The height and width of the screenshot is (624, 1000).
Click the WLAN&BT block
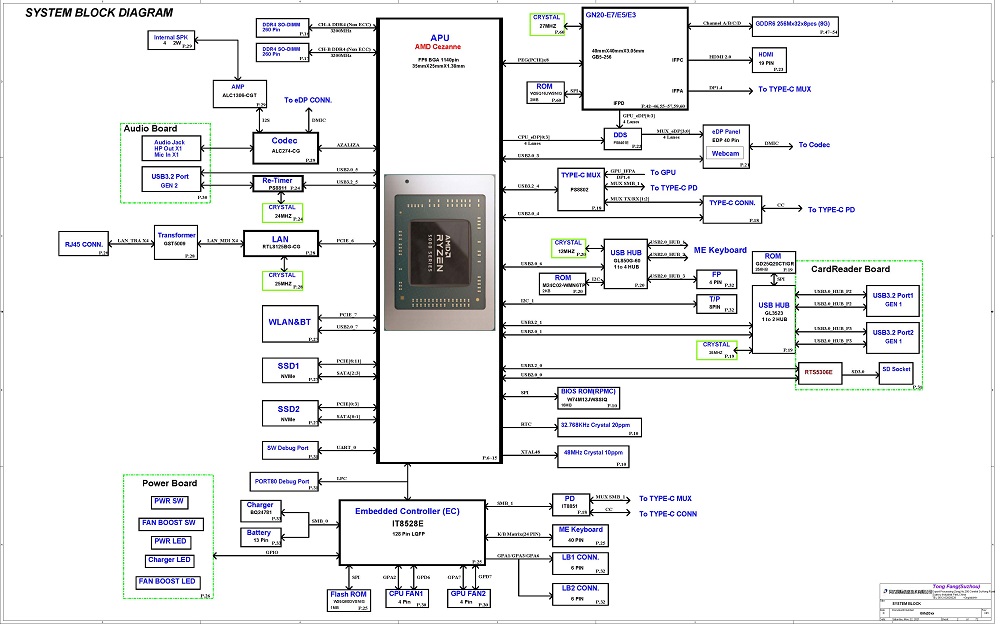click(284, 324)
